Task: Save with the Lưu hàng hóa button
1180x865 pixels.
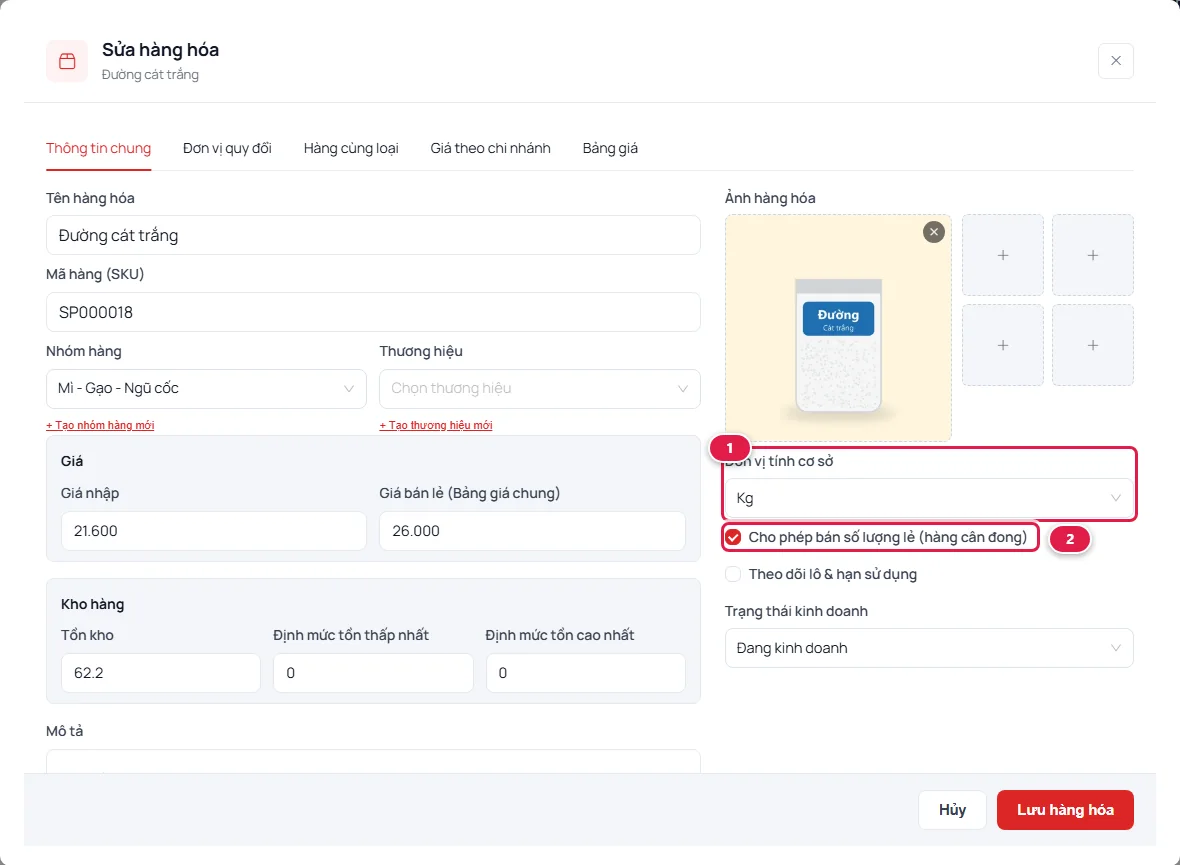Action: [x=1065, y=810]
